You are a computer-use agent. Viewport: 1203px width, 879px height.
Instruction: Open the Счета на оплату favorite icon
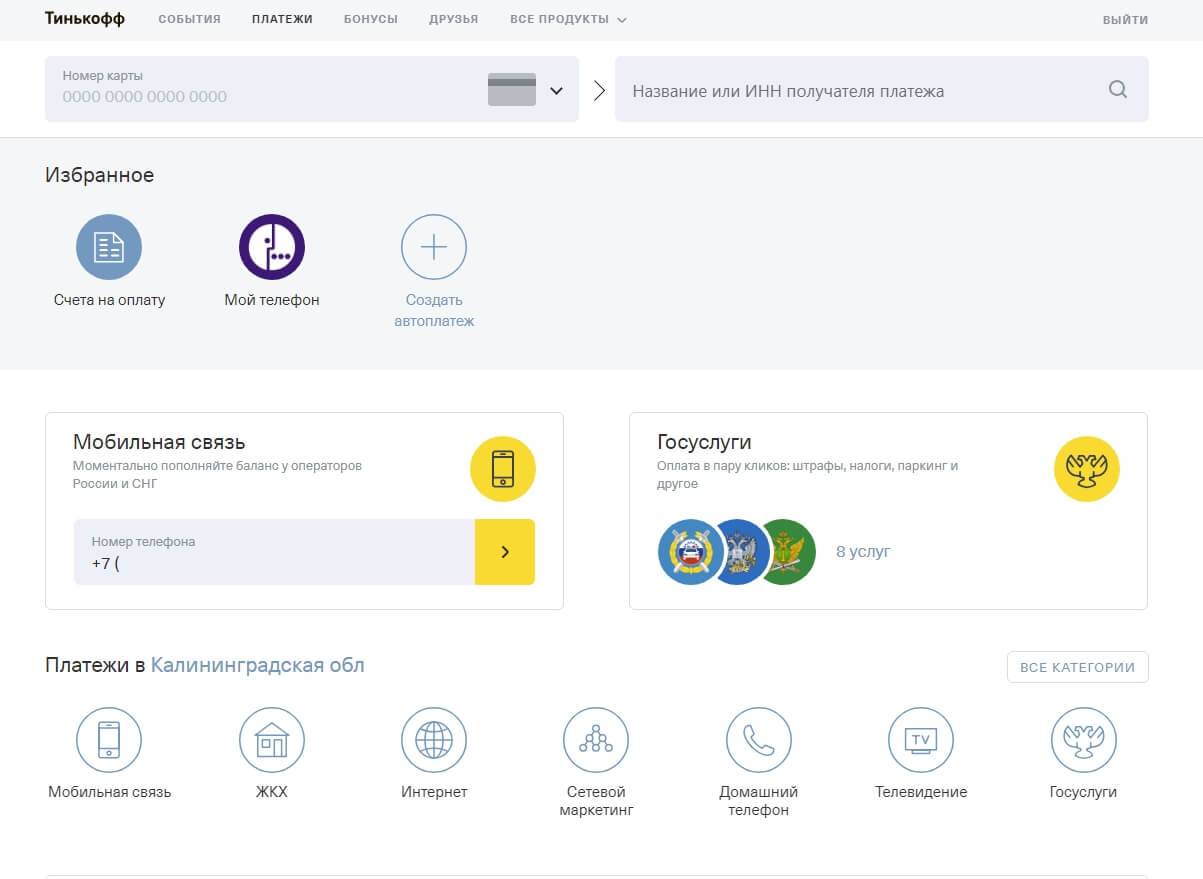tap(109, 247)
